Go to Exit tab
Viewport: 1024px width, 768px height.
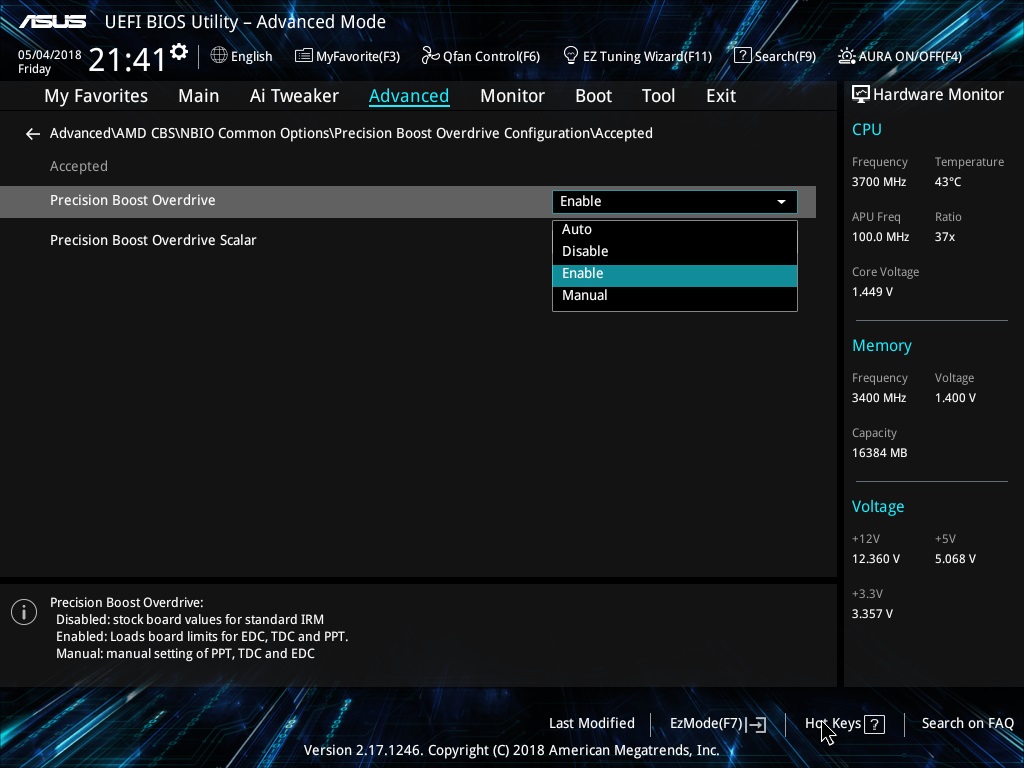pos(721,96)
